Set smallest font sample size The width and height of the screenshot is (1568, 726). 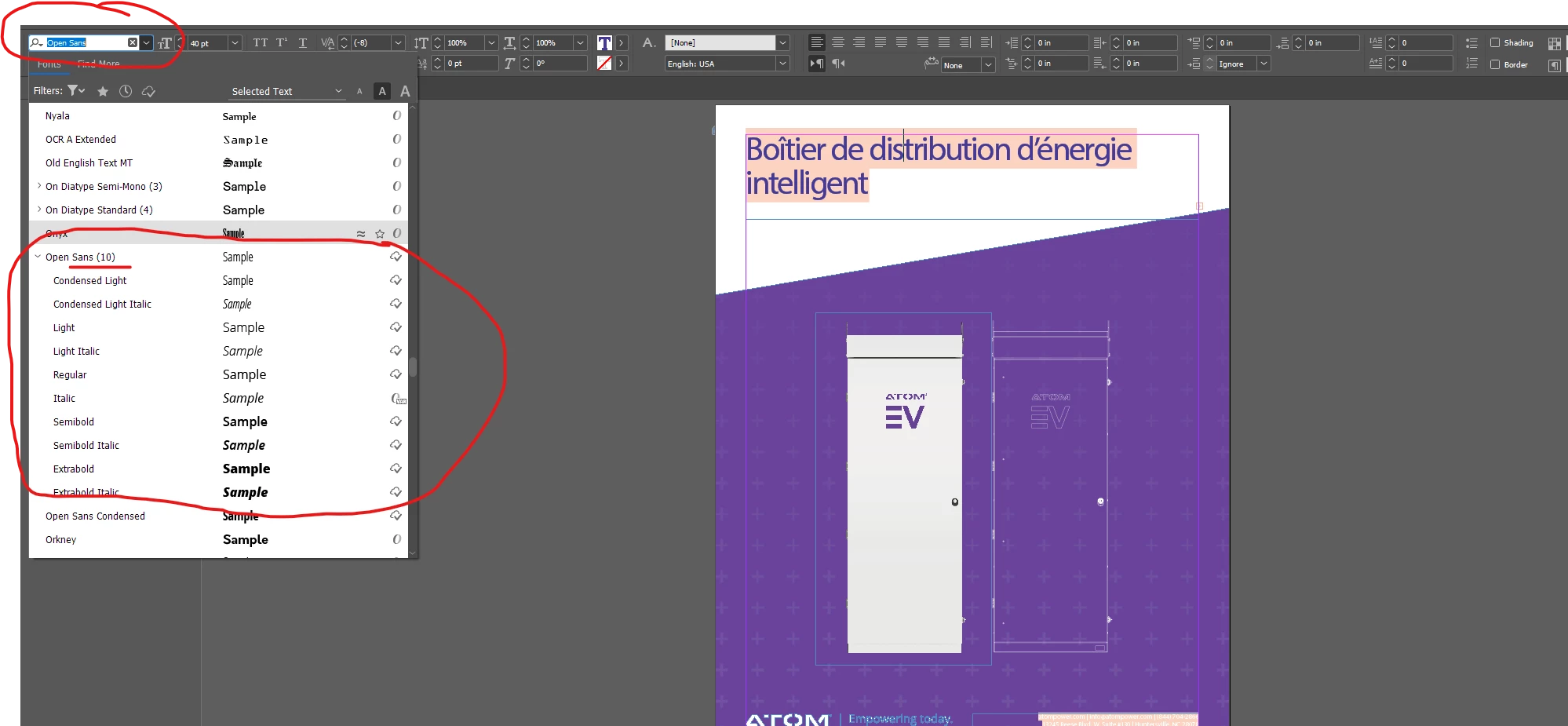pos(359,91)
